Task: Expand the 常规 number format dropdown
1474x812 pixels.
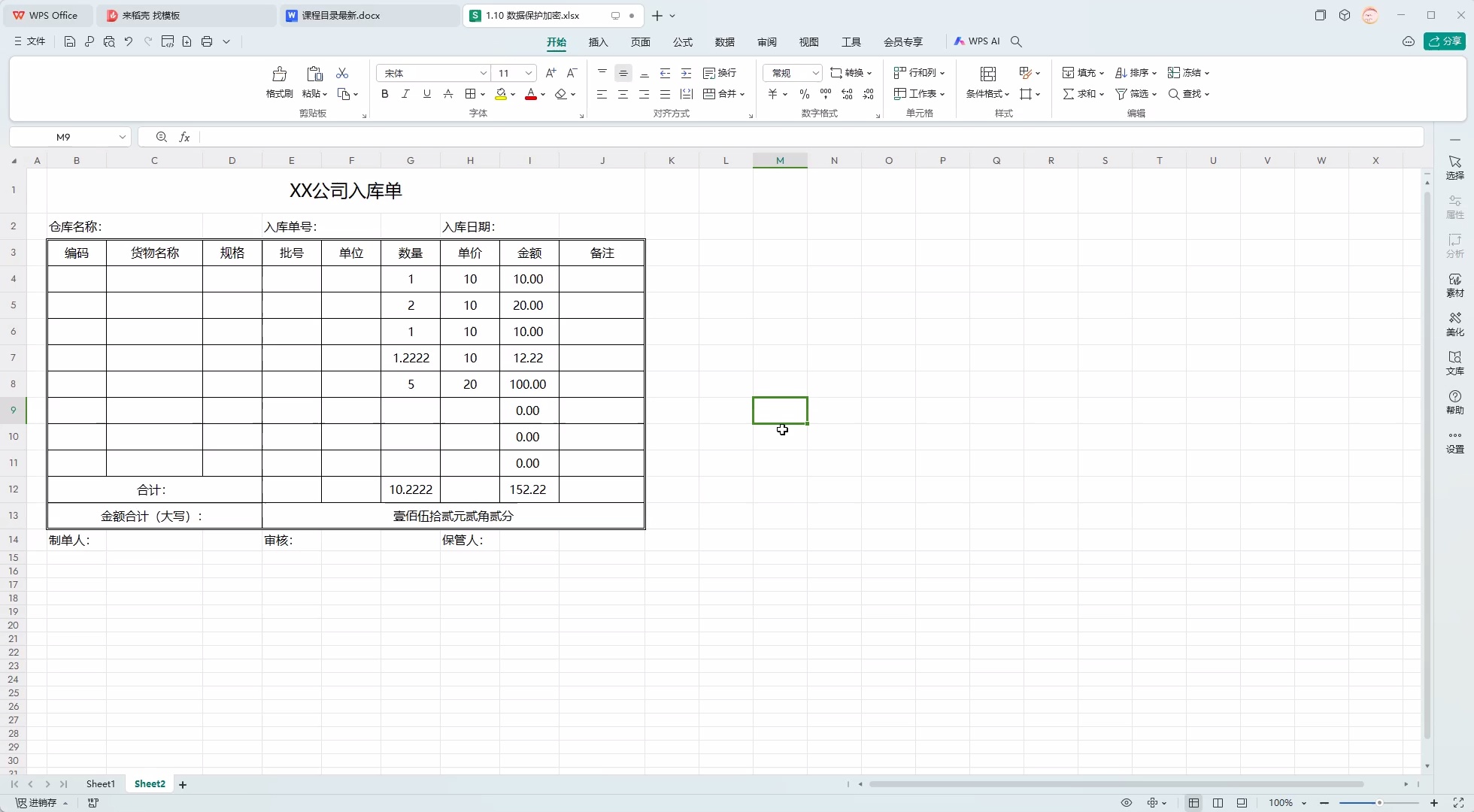Action: click(815, 73)
